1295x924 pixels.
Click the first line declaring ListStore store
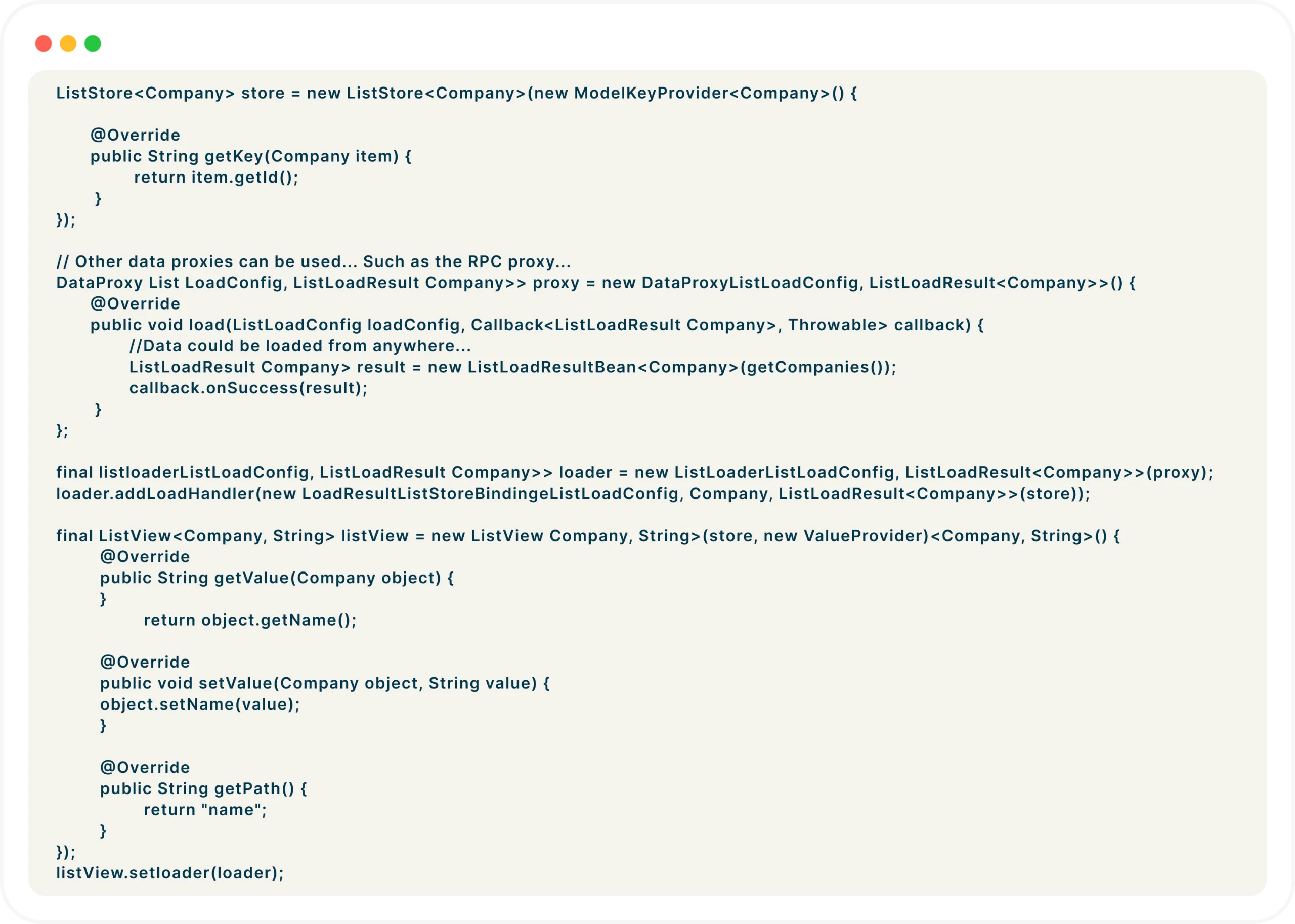click(x=456, y=93)
